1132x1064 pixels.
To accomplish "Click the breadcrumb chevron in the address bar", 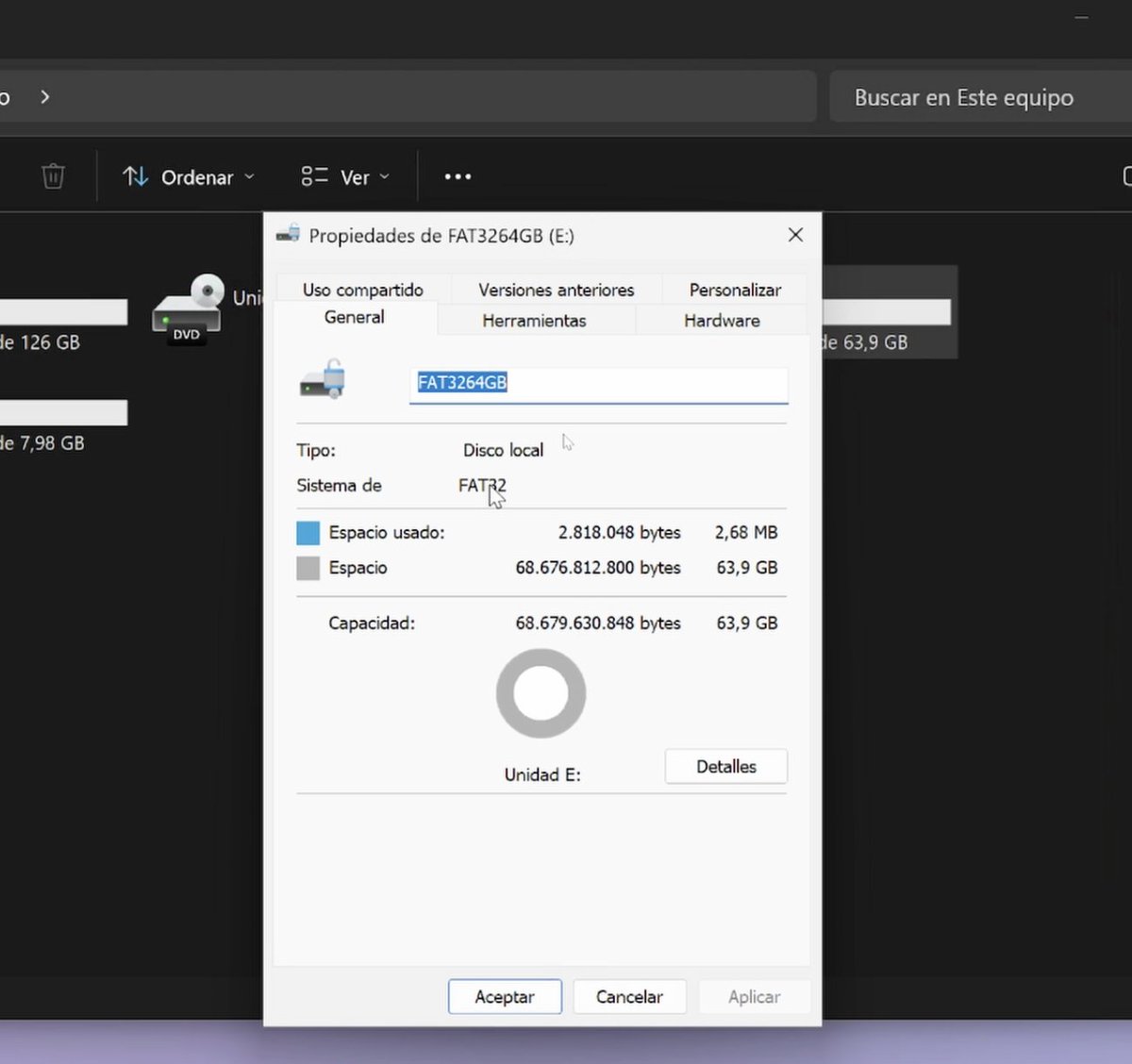I will coord(44,97).
